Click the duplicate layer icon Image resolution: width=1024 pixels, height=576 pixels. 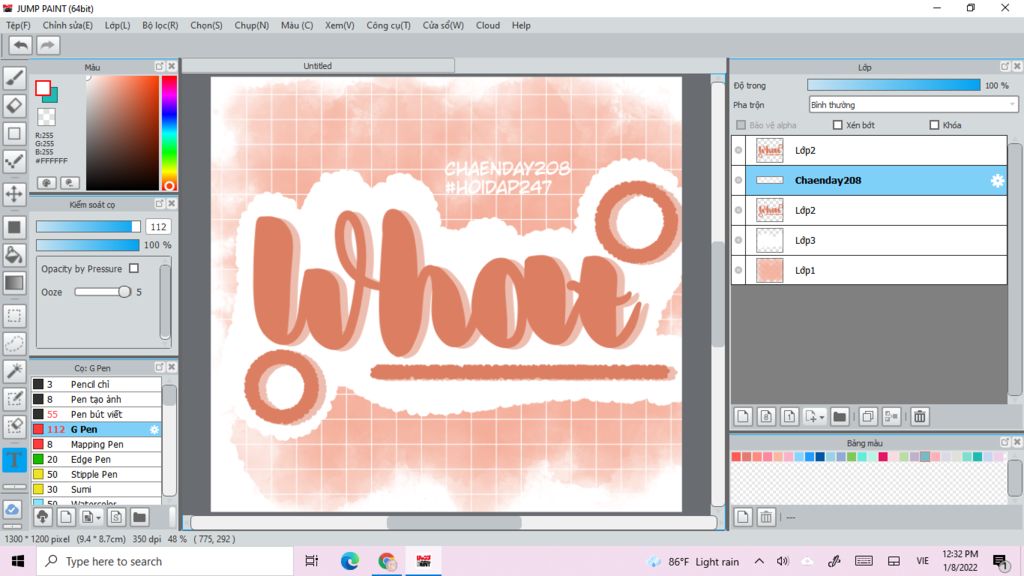pyautogui.click(x=868, y=417)
